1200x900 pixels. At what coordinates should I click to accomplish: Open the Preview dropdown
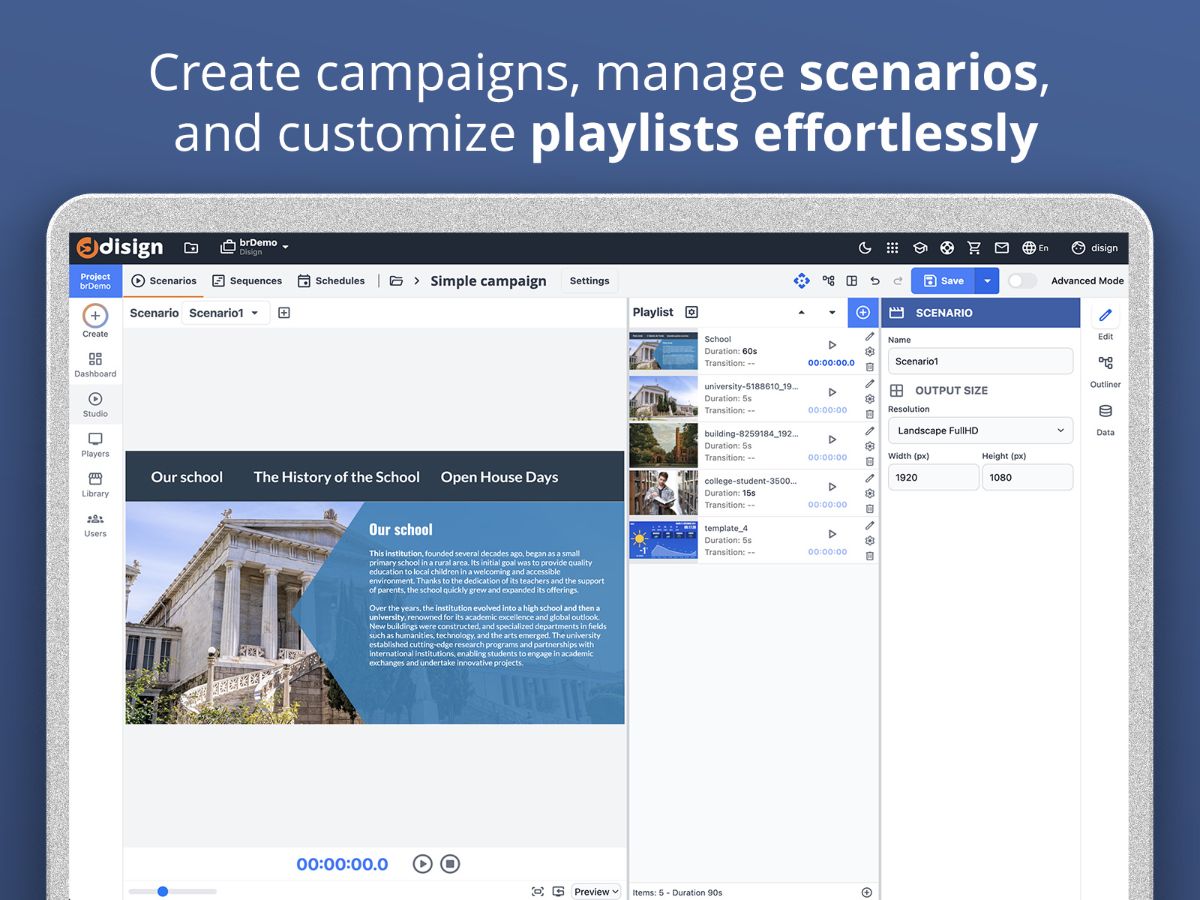pos(596,892)
